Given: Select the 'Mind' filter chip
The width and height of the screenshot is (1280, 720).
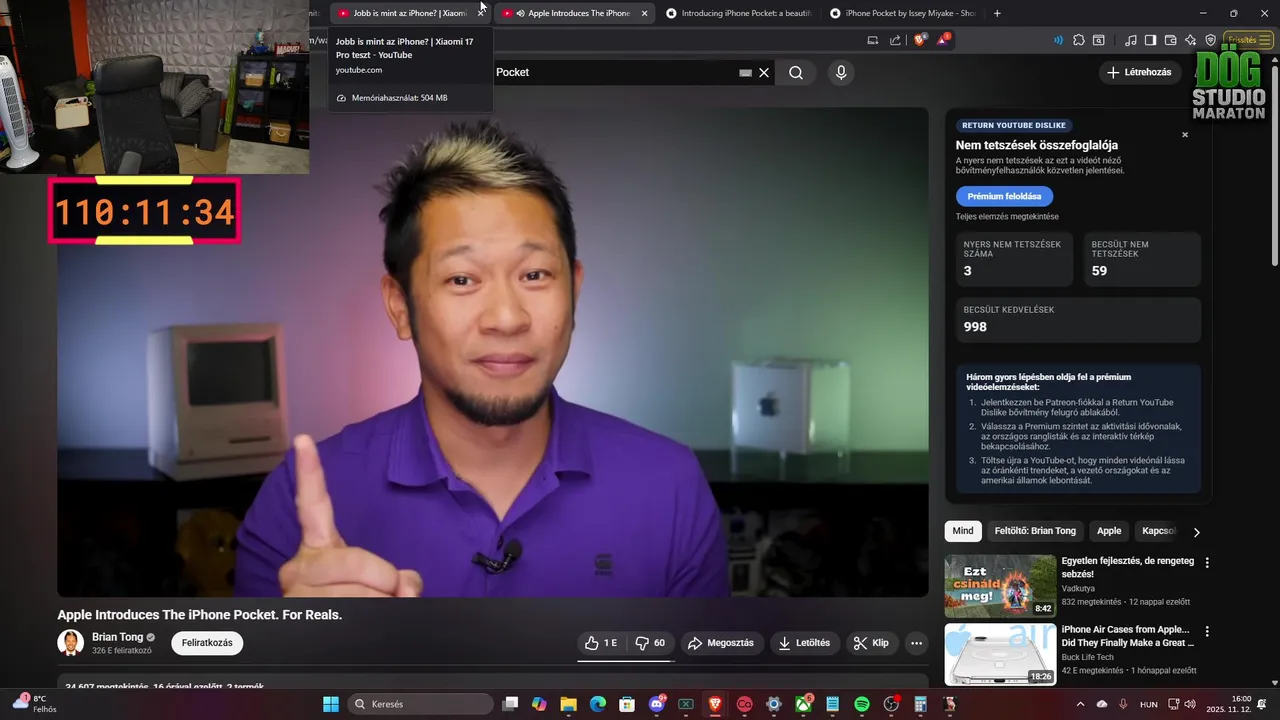Looking at the screenshot, I should 963,531.
